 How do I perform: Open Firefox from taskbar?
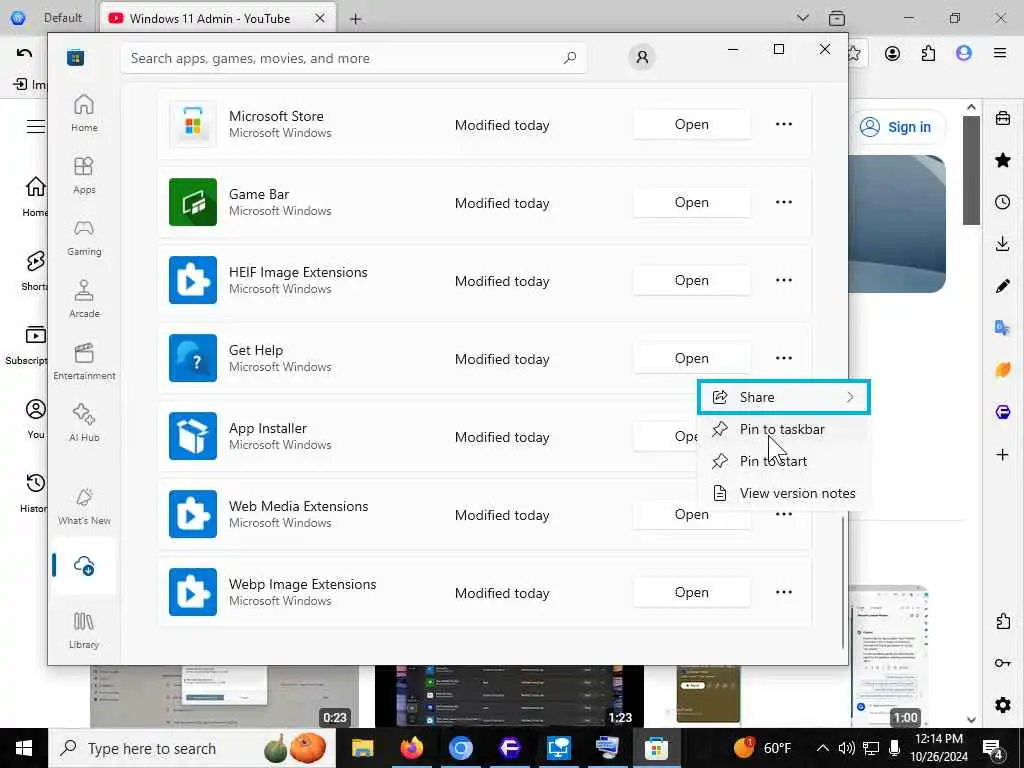coord(411,748)
